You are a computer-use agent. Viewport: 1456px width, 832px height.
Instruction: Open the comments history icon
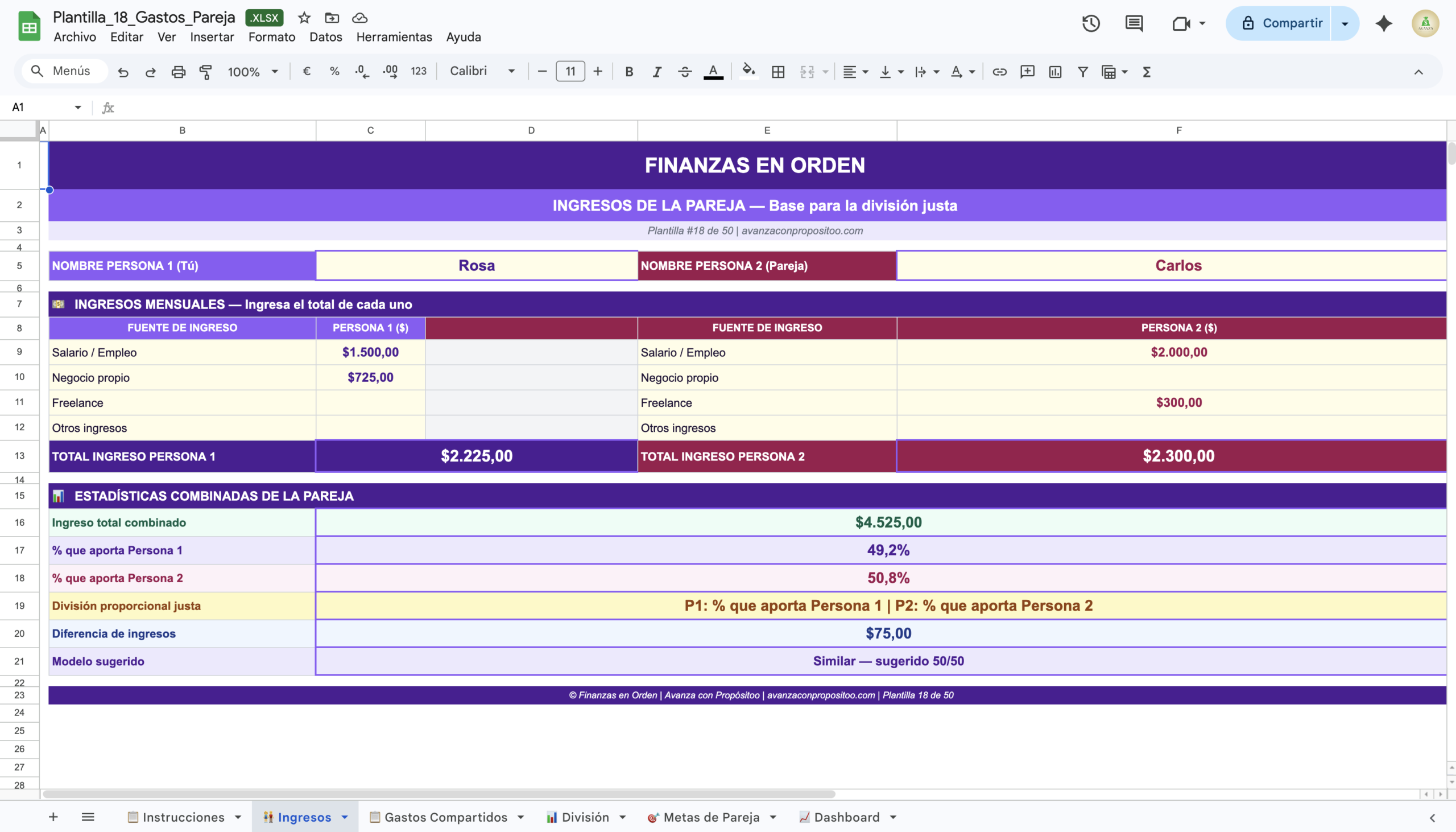point(1134,23)
